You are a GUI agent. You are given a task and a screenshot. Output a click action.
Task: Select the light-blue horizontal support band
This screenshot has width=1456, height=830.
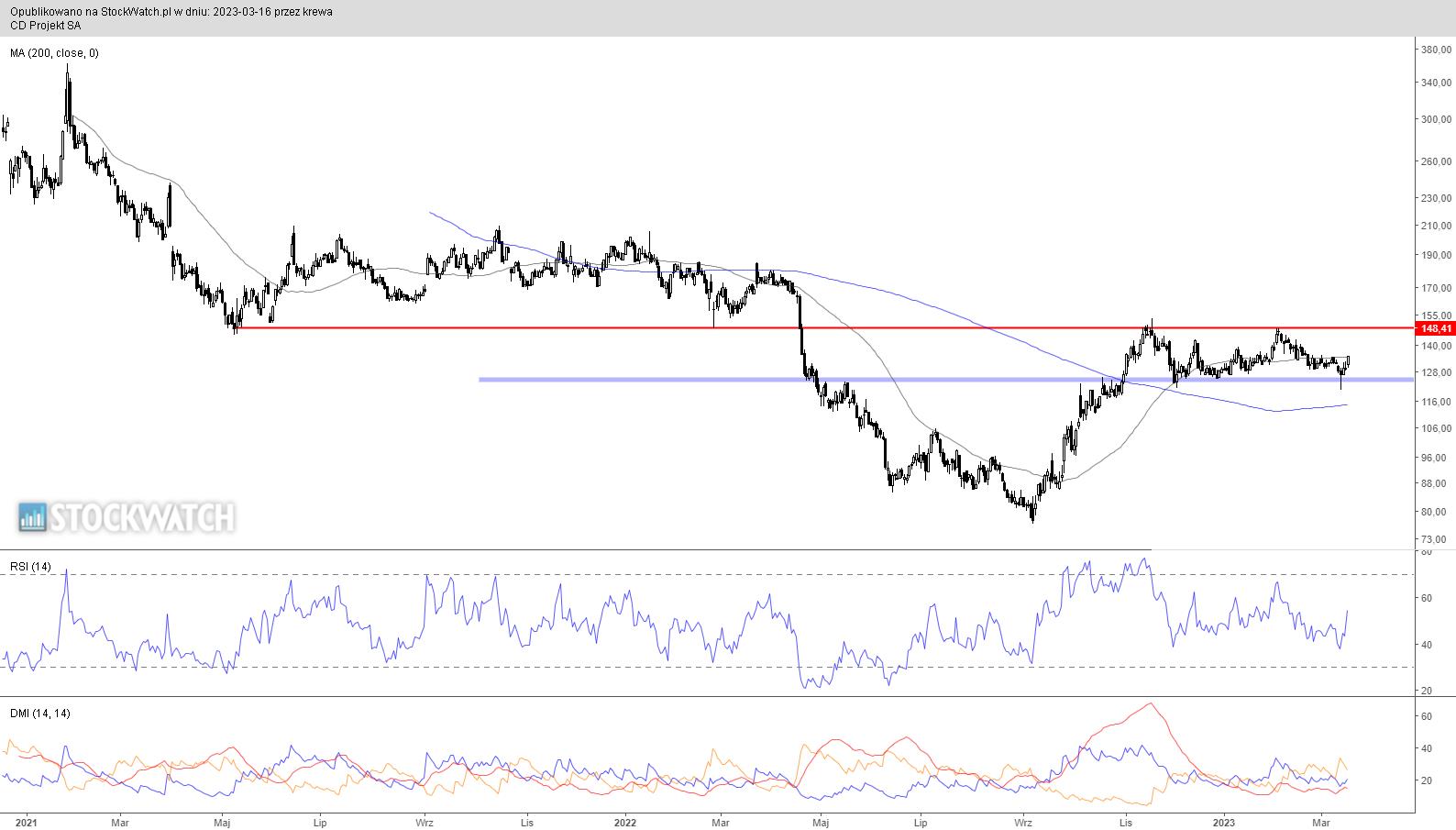pos(945,380)
